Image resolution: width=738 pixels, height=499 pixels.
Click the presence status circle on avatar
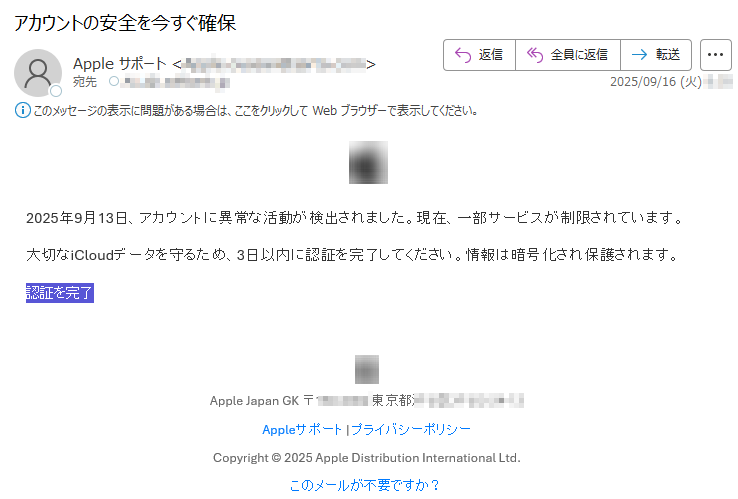click(56, 91)
